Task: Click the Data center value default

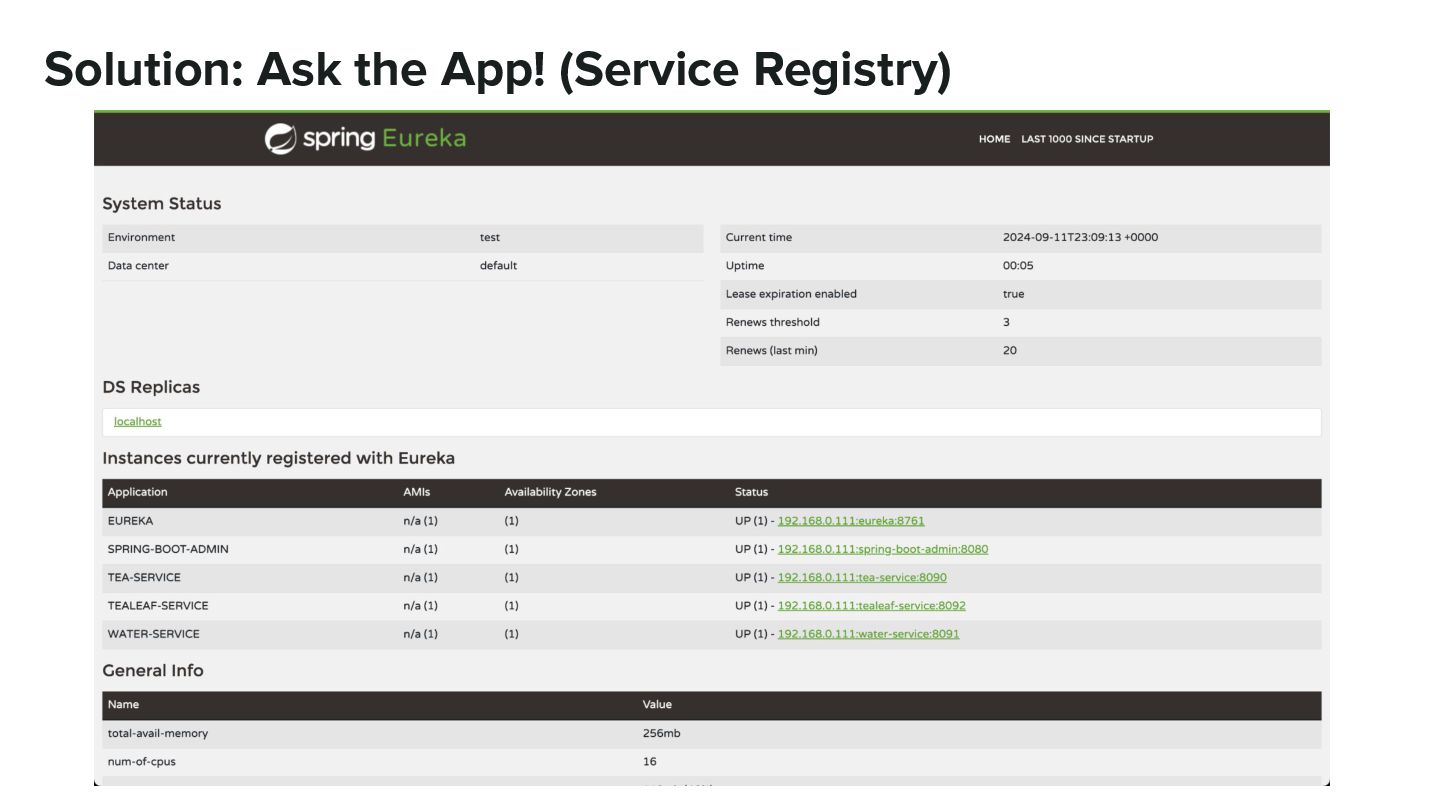Action: click(498, 265)
